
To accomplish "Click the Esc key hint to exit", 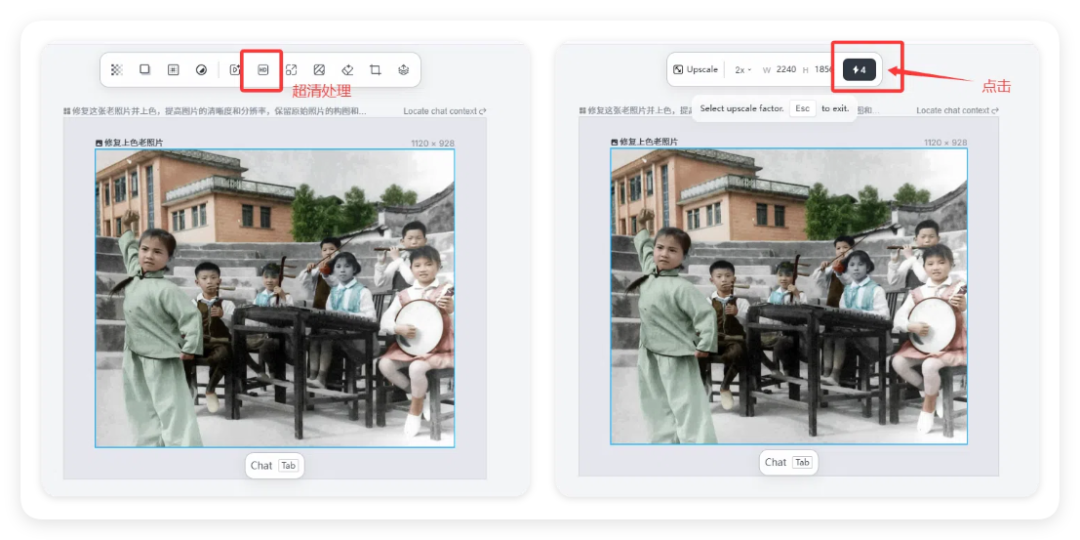I will click(x=802, y=108).
